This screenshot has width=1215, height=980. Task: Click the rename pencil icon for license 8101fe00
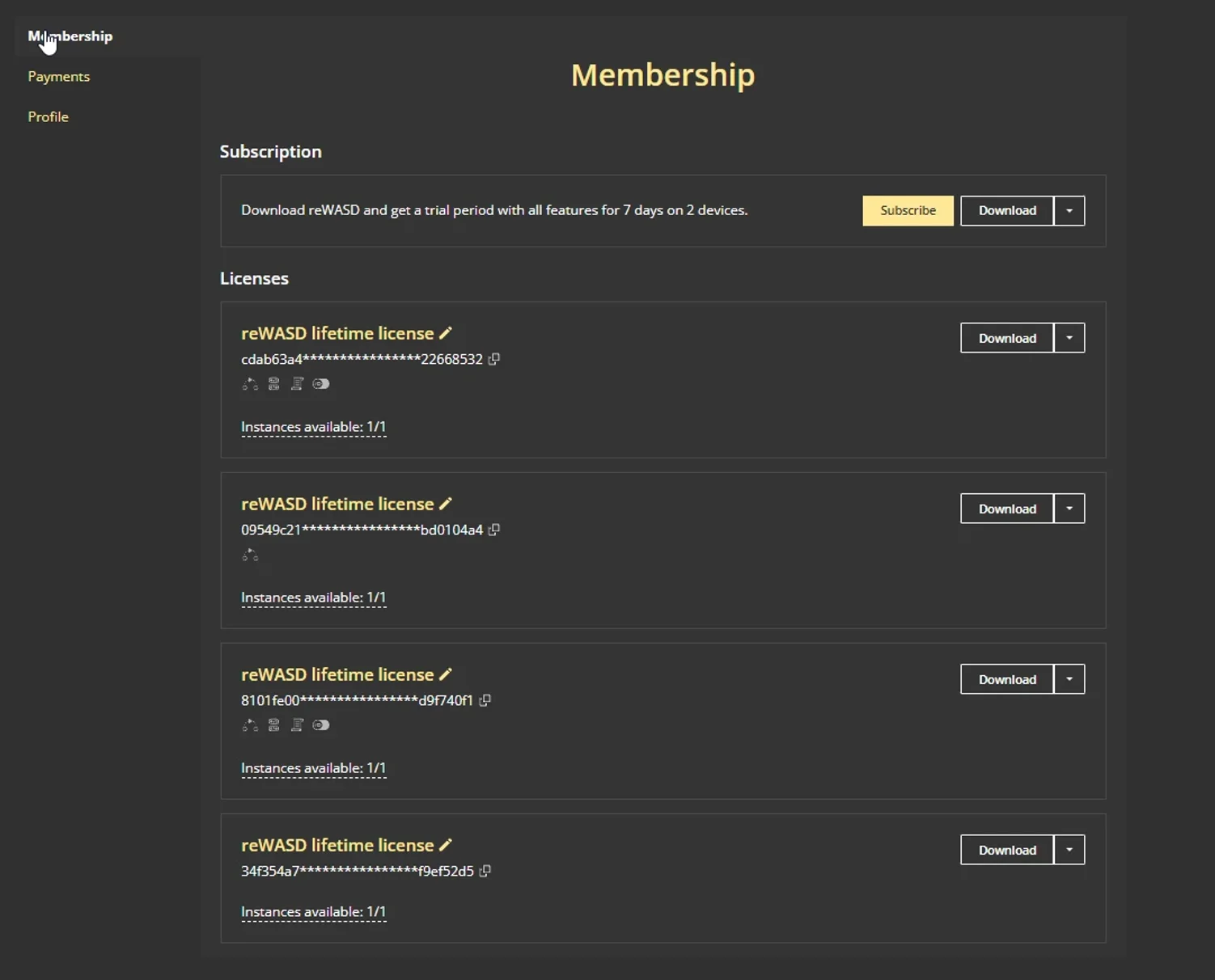click(x=445, y=674)
